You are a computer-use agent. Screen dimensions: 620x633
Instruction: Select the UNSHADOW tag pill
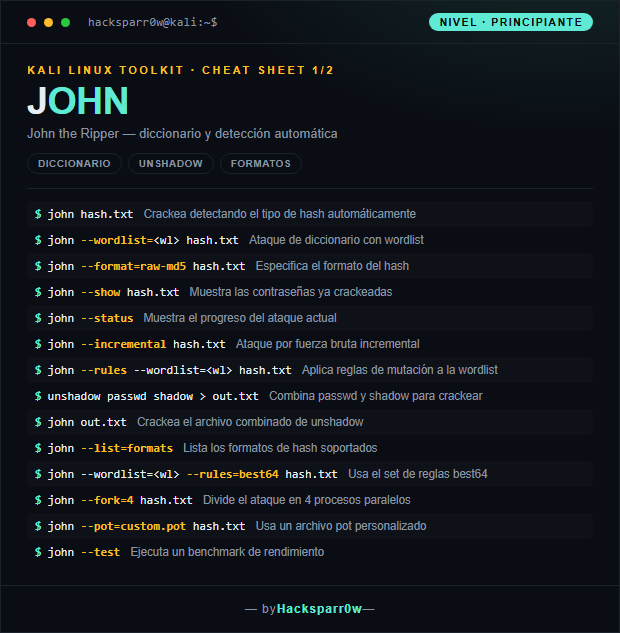click(x=171, y=163)
